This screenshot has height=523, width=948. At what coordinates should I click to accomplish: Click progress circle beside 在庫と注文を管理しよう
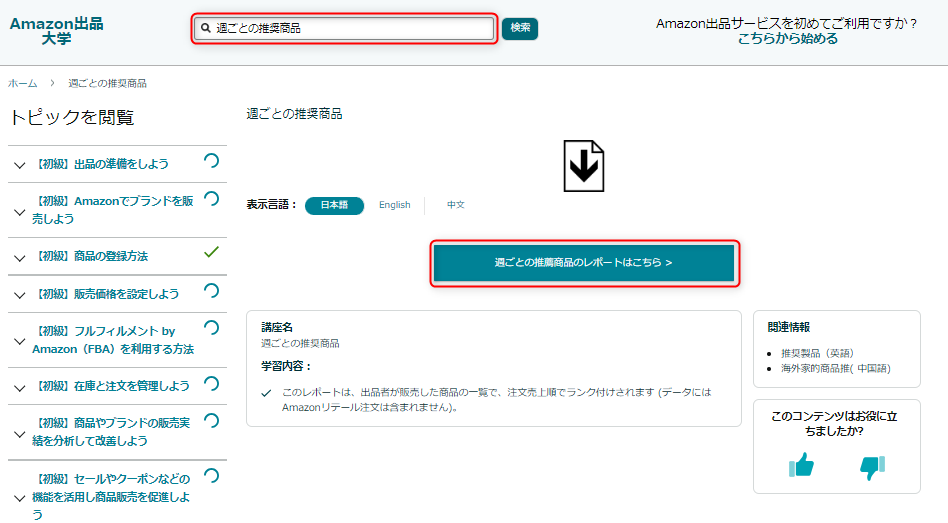click(211, 383)
